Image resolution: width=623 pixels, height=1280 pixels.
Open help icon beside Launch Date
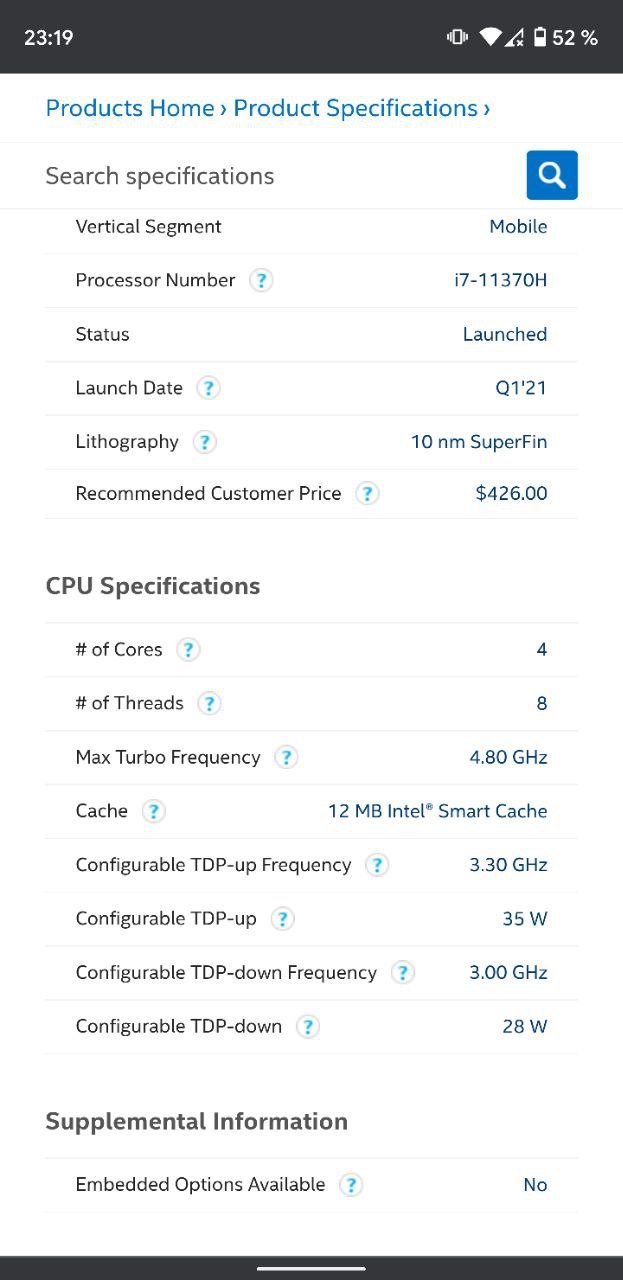[x=208, y=388]
